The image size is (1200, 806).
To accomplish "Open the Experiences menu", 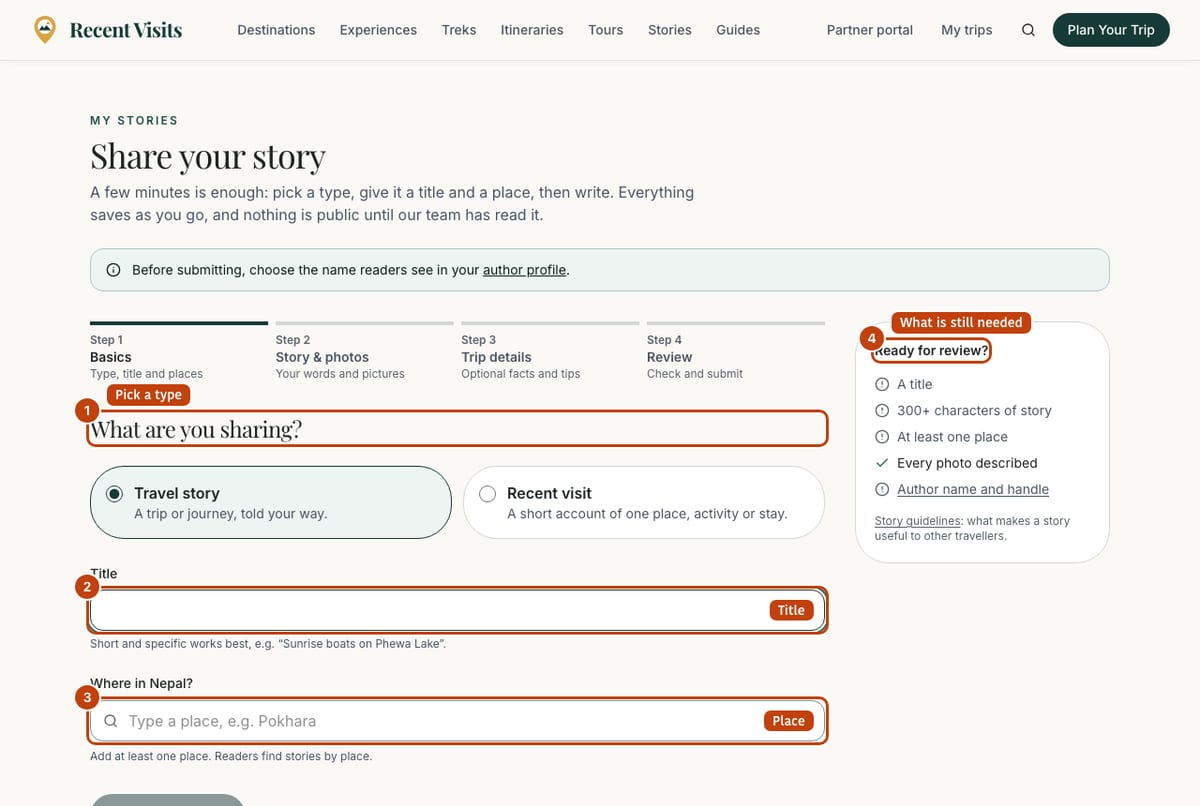I will [378, 30].
